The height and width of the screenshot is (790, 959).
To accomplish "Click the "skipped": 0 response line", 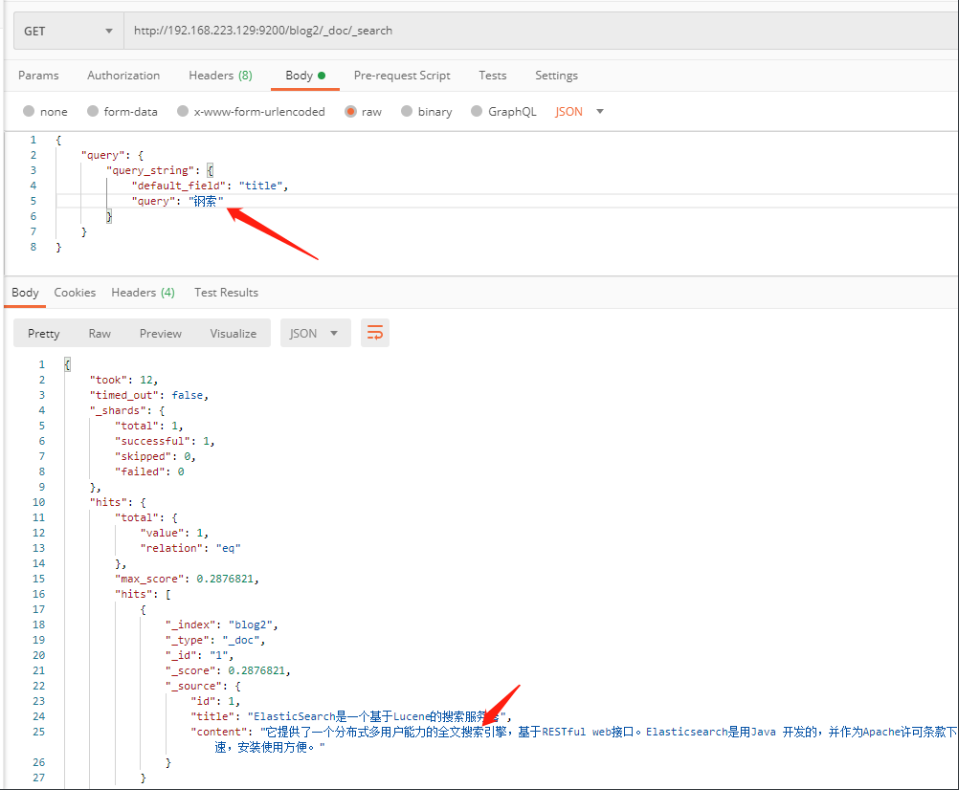I will (x=155, y=456).
